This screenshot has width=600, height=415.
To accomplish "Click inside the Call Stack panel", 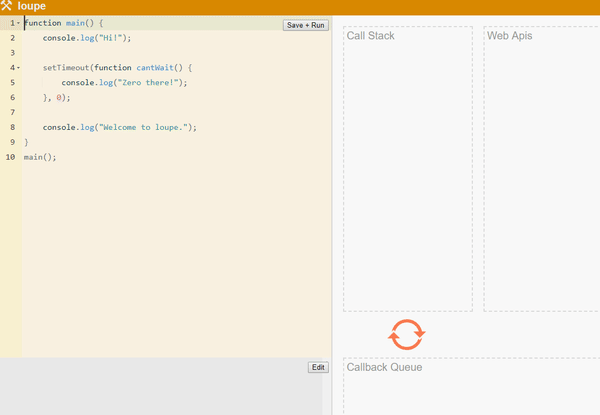I will 407,170.
